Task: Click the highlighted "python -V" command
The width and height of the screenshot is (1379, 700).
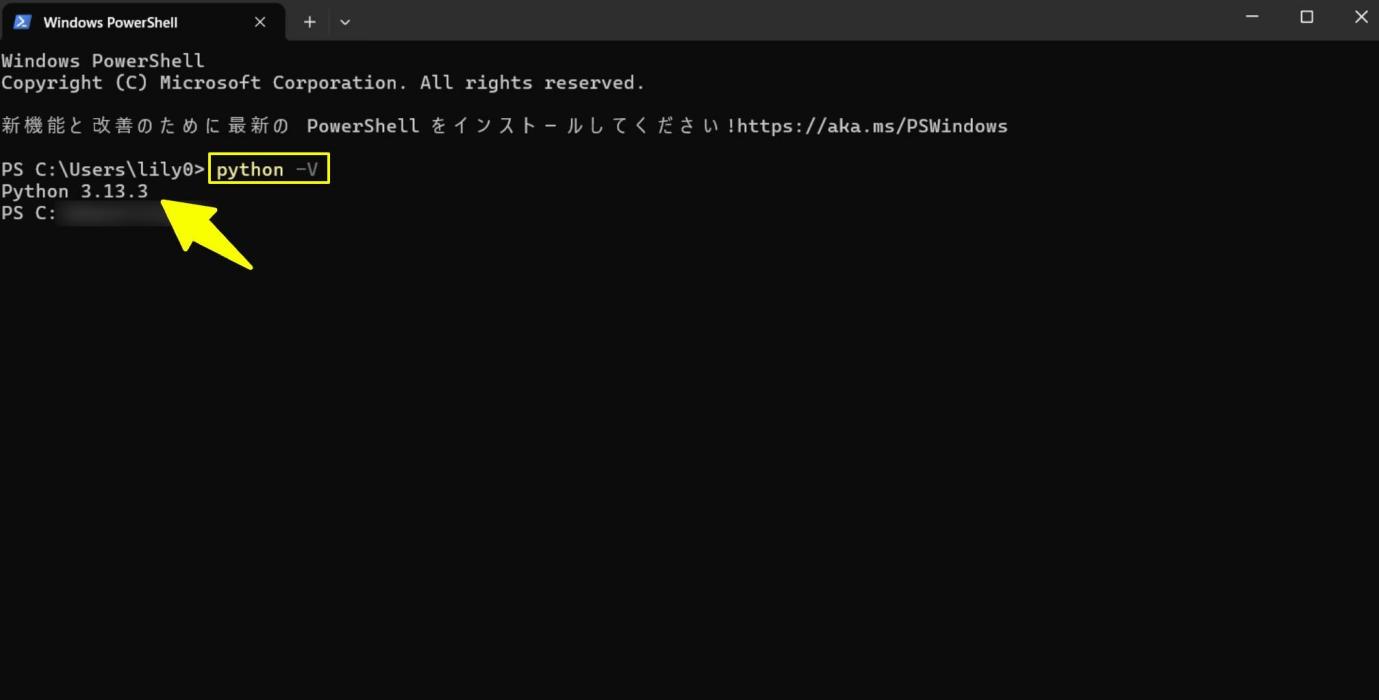Action: 268,170
